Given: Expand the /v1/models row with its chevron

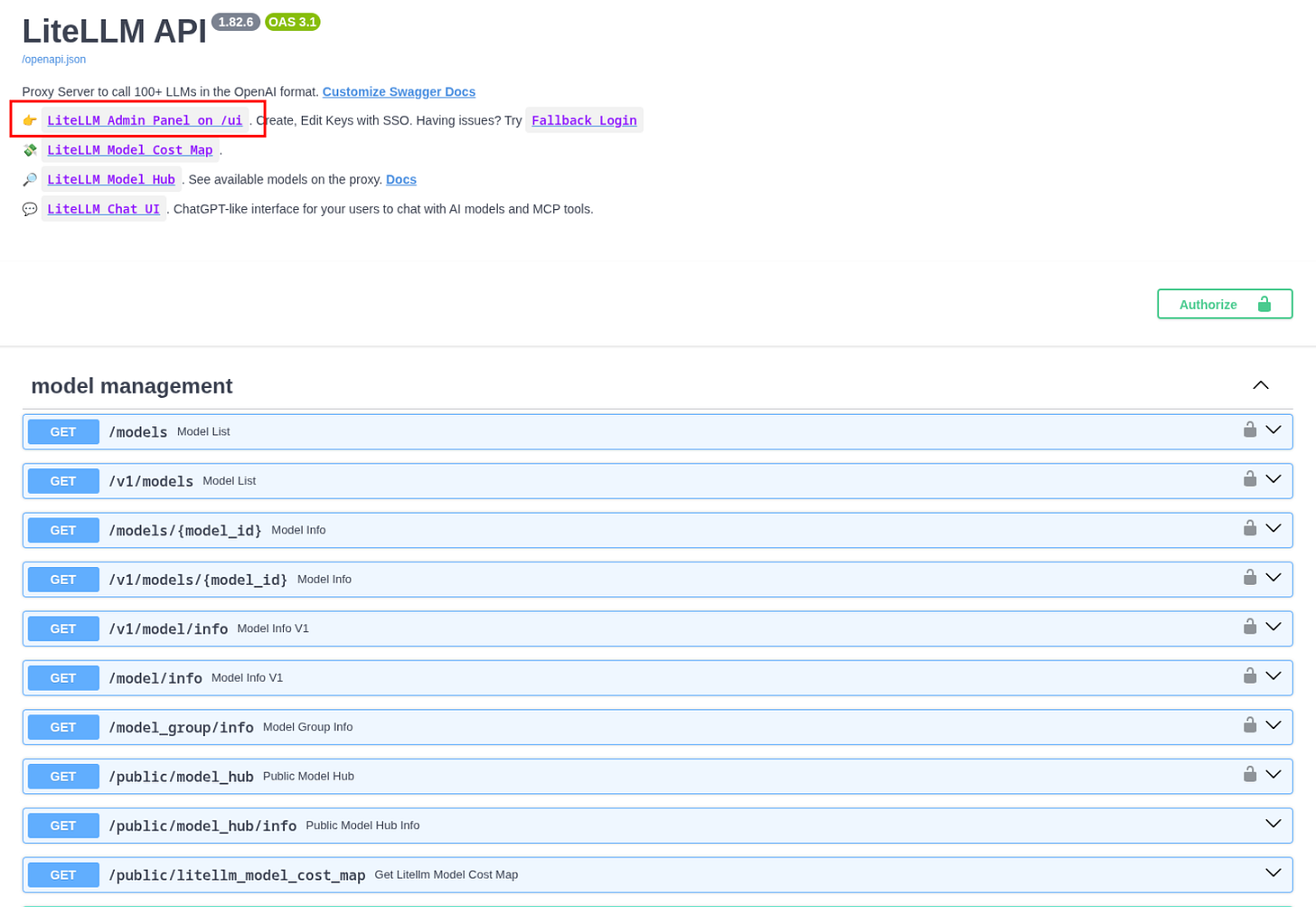Looking at the screenshot, I should pyautogui.click(x=1274, y=479).
